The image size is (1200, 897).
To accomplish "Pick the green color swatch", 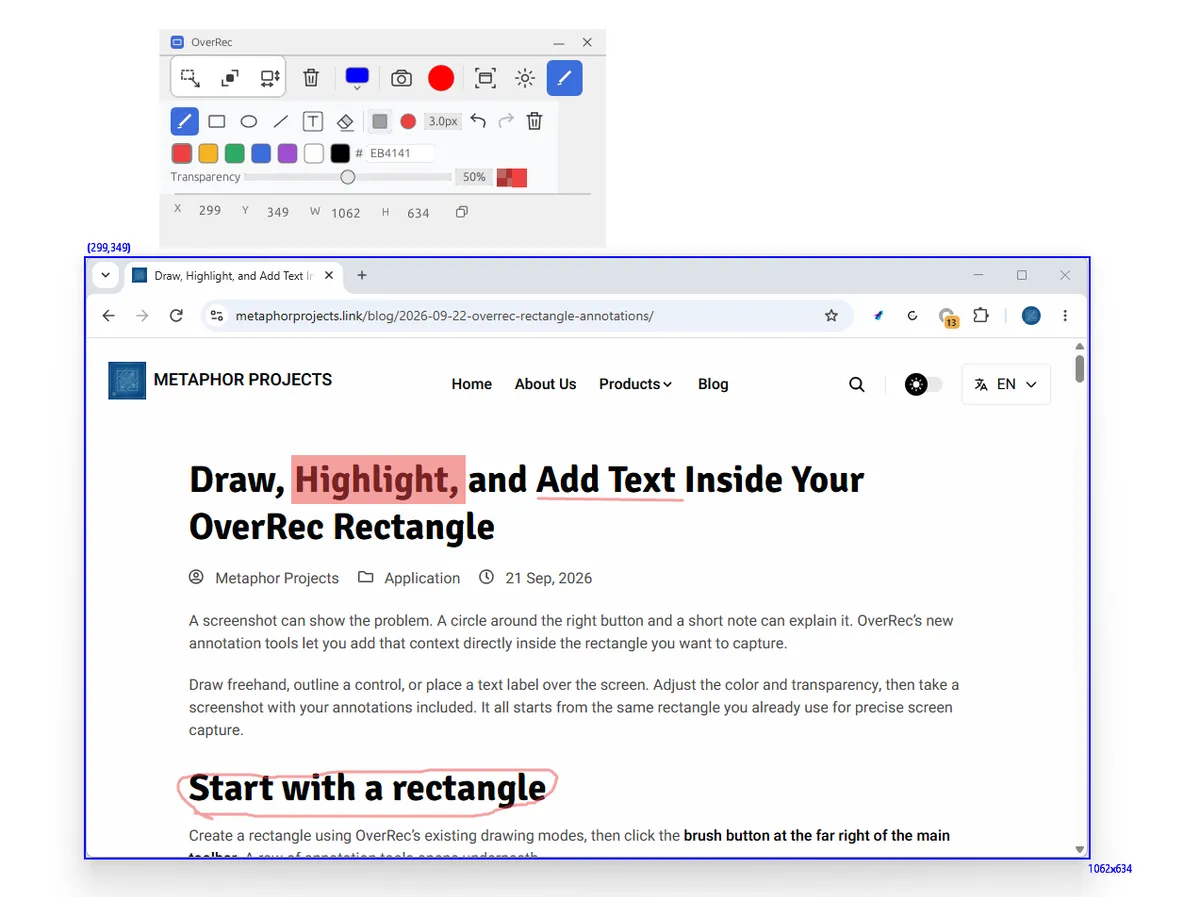I will pos(234,153).
